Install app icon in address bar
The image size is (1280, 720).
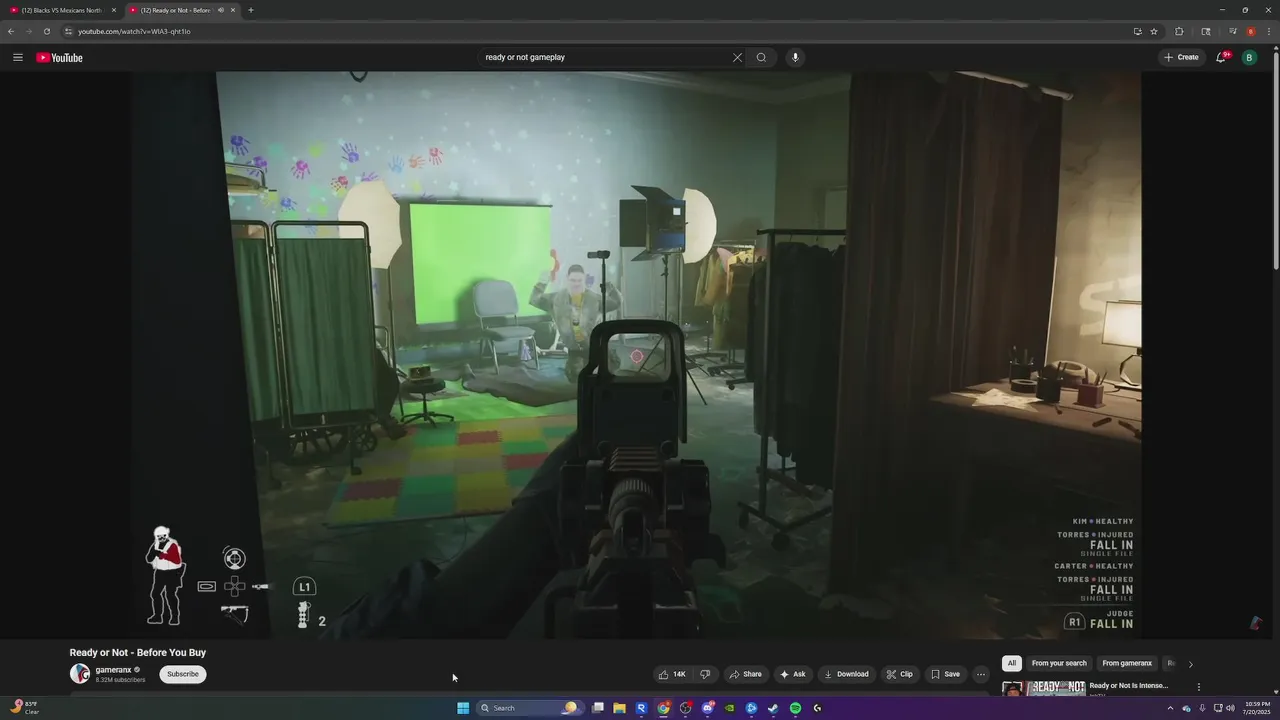(x=1137, y=31)
